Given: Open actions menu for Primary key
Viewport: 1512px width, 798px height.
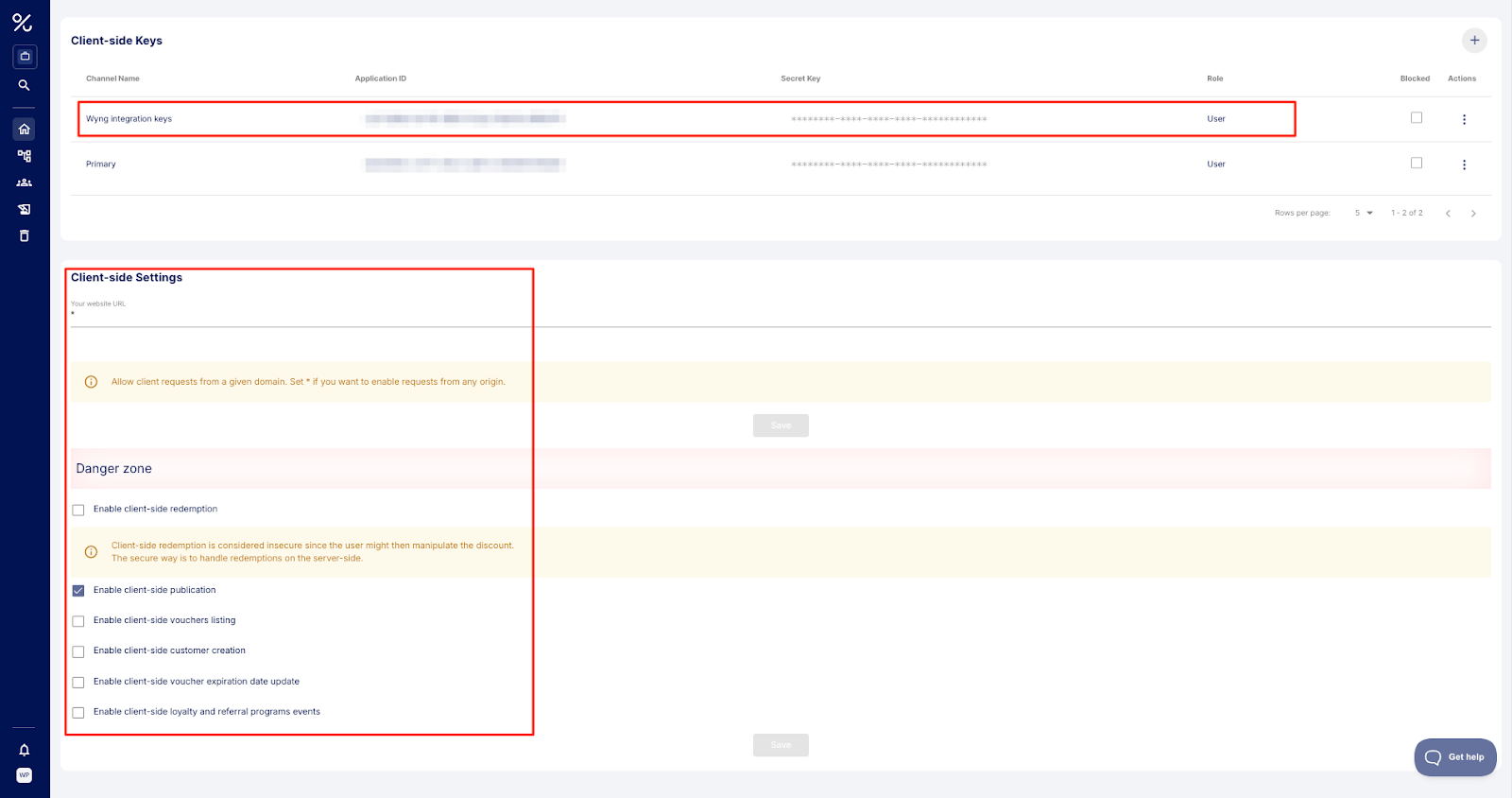Looking at the screenshot, I should [1464, 165].
